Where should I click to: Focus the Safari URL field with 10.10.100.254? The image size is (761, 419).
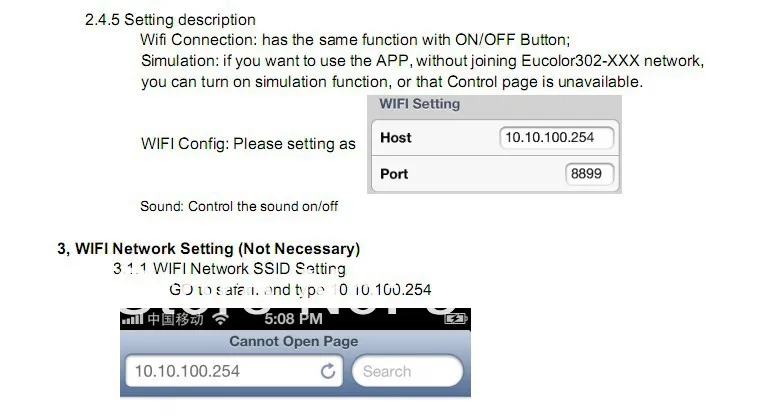[234, 371]
